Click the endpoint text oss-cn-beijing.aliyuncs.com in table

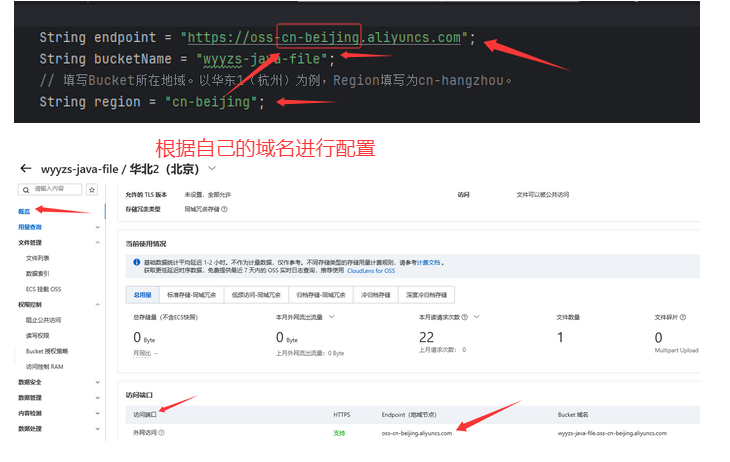(x=417, y=433)
